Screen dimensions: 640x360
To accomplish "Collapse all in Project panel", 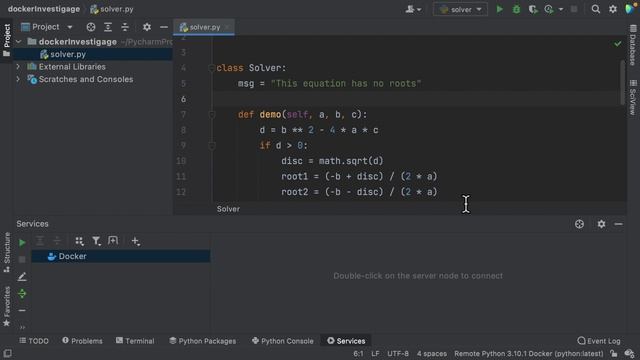I will click(125, 27).
